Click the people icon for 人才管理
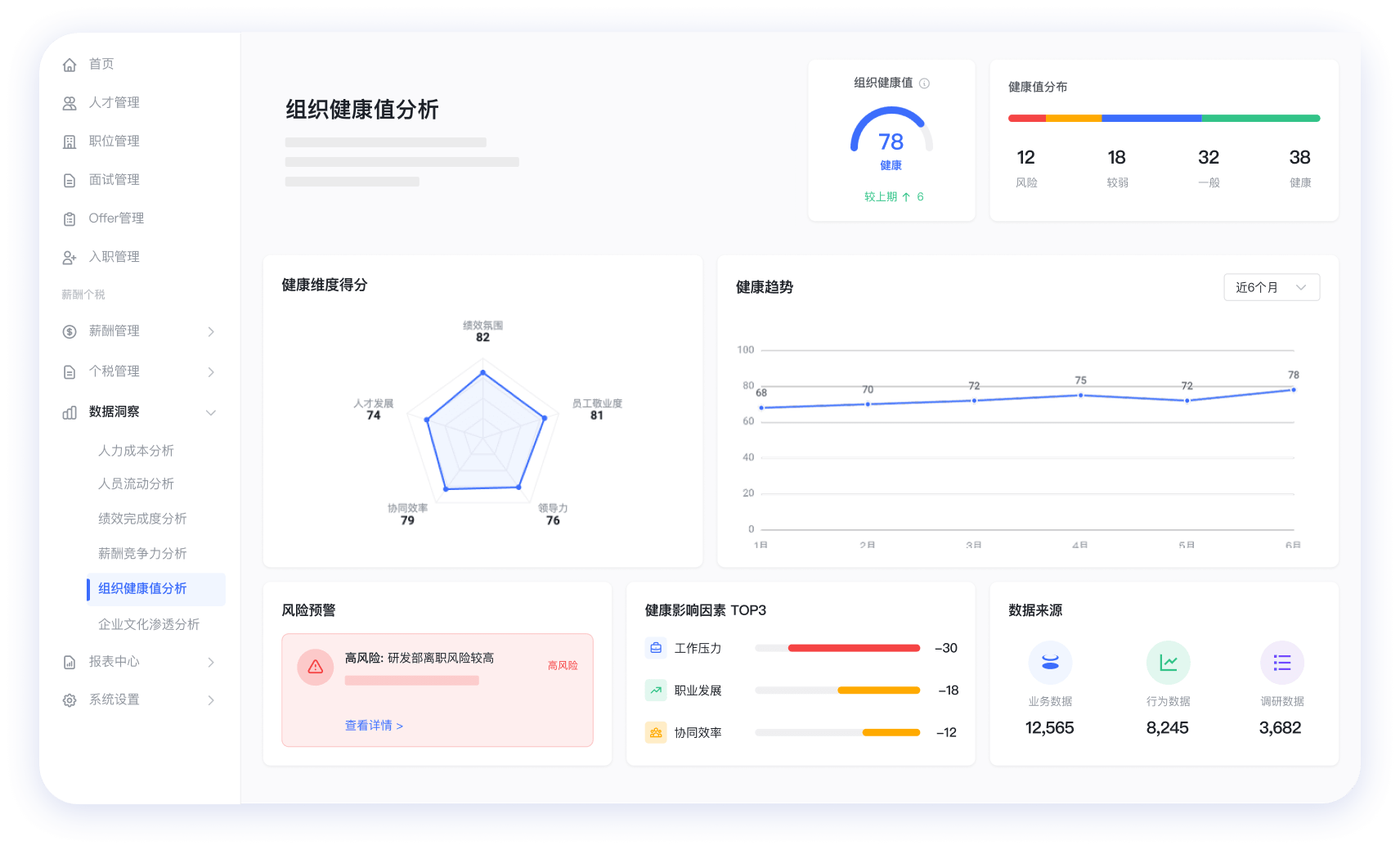 (x=70, y=103)
